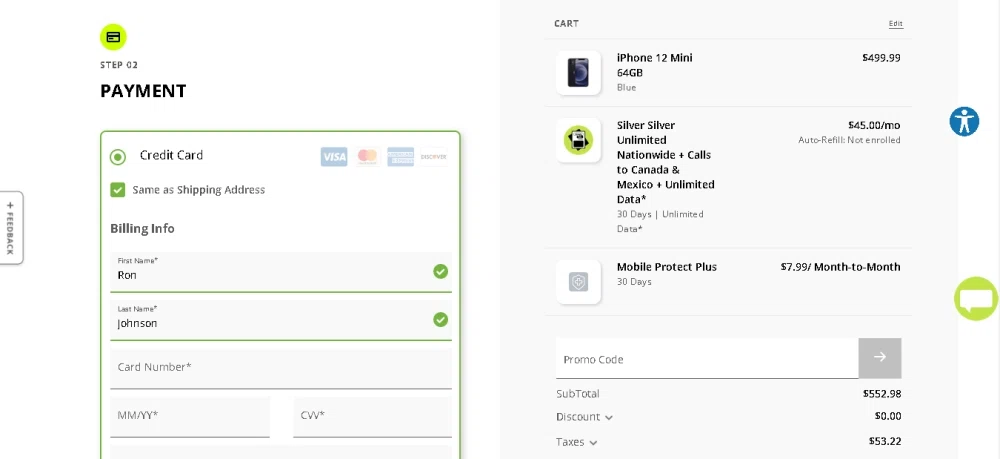
Task: Click the MM/YY expiration field
Action: coord(190,417)
